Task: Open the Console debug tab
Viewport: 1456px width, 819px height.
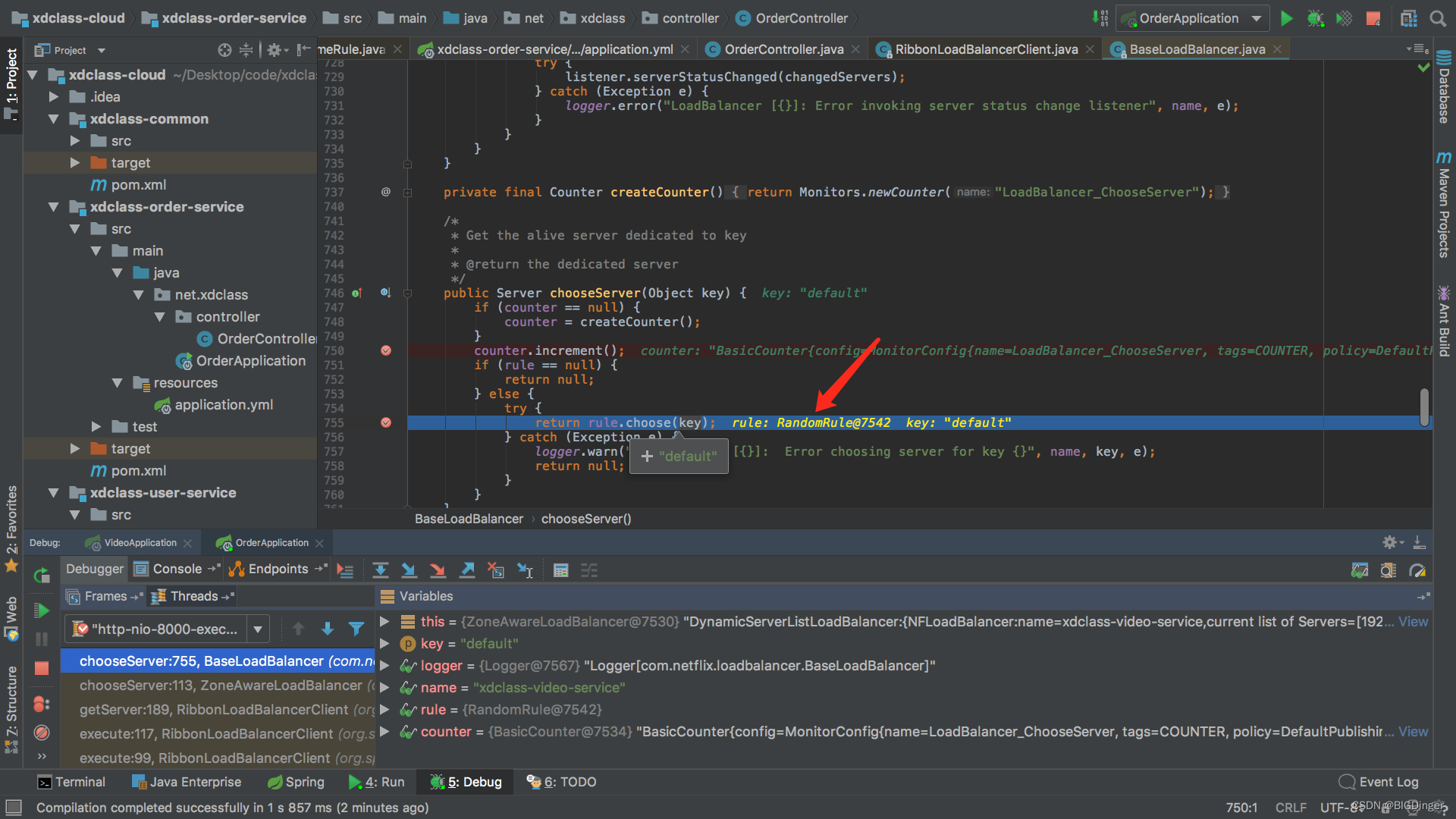Action: coord(177,569)
